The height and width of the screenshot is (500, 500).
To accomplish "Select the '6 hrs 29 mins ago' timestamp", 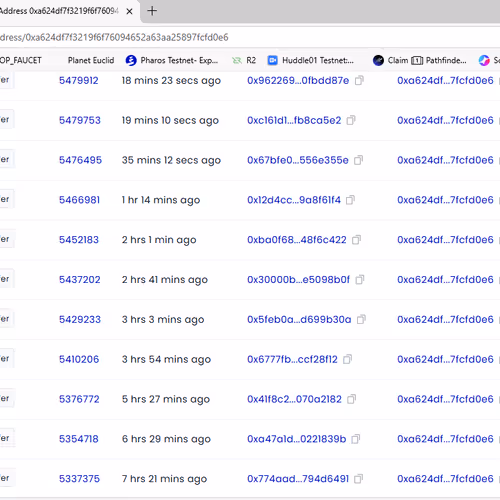I will [166, 439].
